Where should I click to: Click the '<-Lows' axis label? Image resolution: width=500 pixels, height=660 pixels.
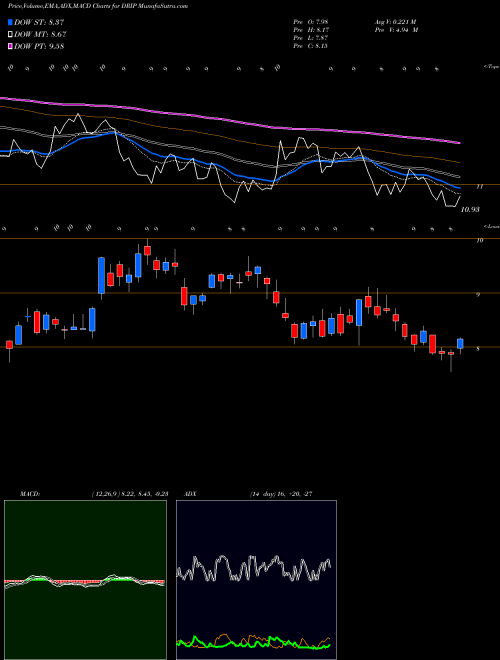[491, 226]
